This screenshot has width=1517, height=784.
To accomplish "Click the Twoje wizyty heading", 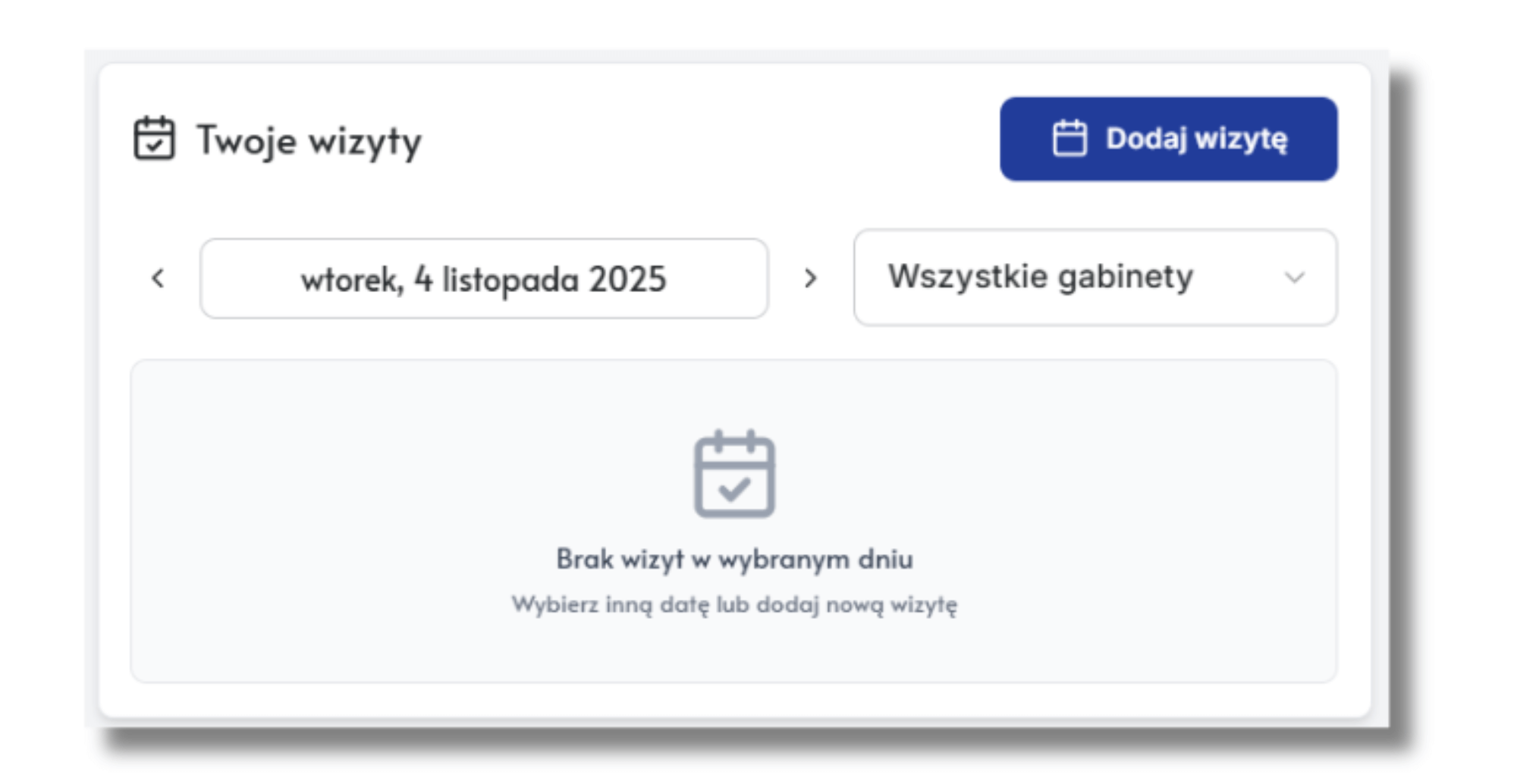I will point(309,141).
